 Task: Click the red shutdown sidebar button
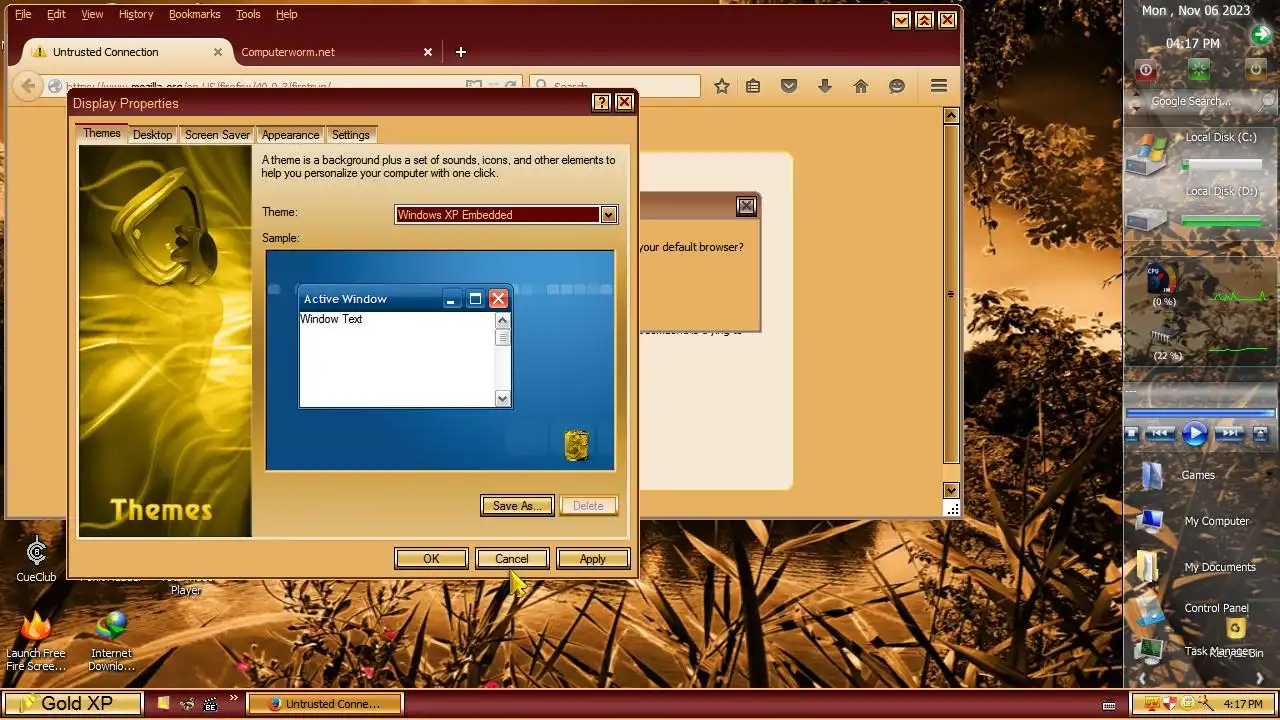click(1146, 70)
